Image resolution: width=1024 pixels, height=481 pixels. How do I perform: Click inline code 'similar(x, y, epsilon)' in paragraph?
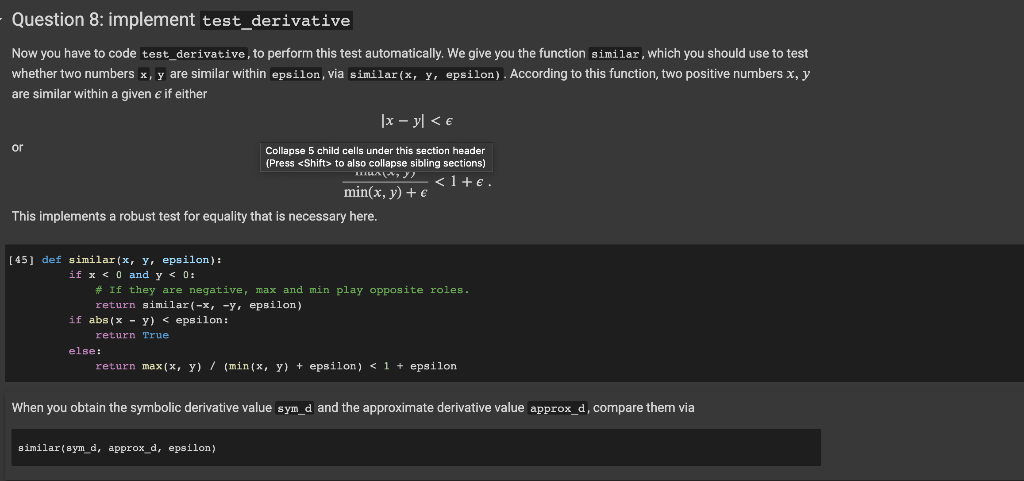pos(424,74)
